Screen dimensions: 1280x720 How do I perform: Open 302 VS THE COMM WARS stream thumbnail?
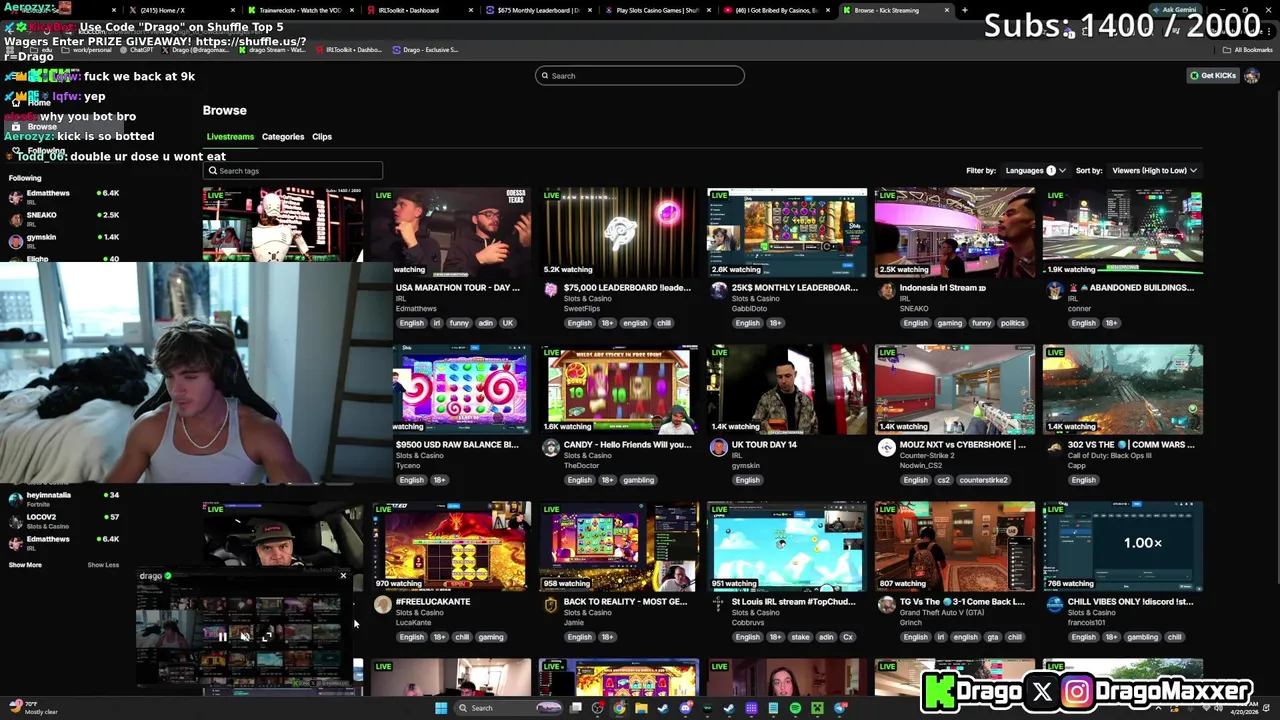[1123, 389]
